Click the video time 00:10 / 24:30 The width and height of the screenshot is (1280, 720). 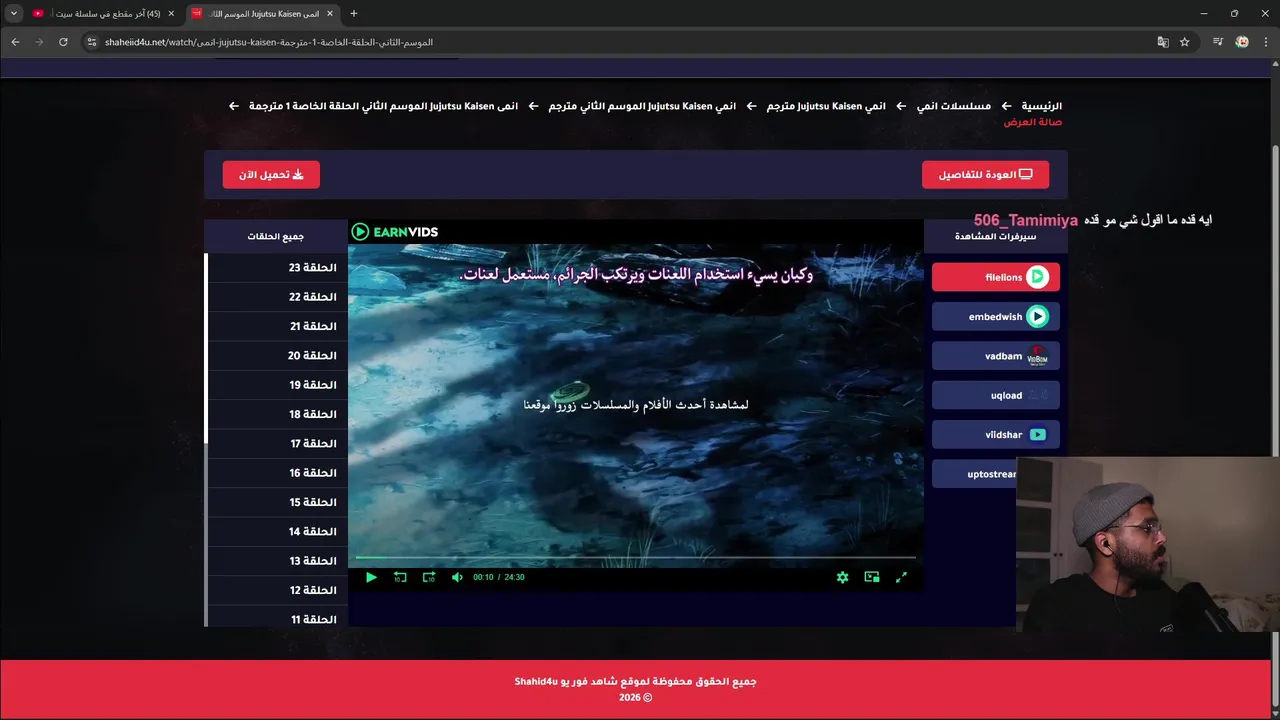(499, 577)
